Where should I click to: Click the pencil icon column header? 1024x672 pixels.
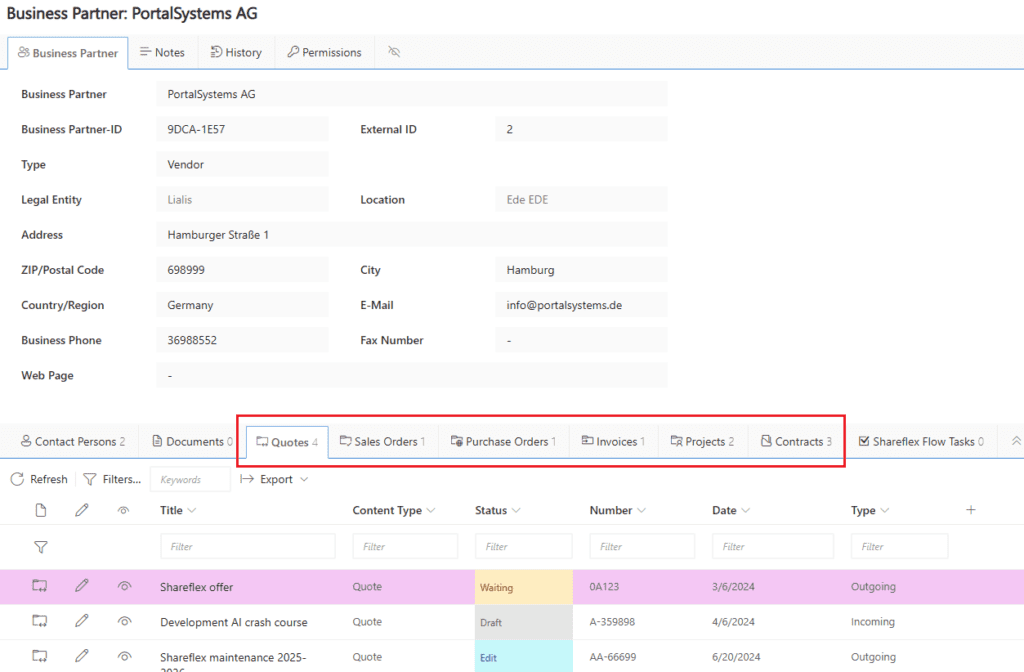[82, 510]
